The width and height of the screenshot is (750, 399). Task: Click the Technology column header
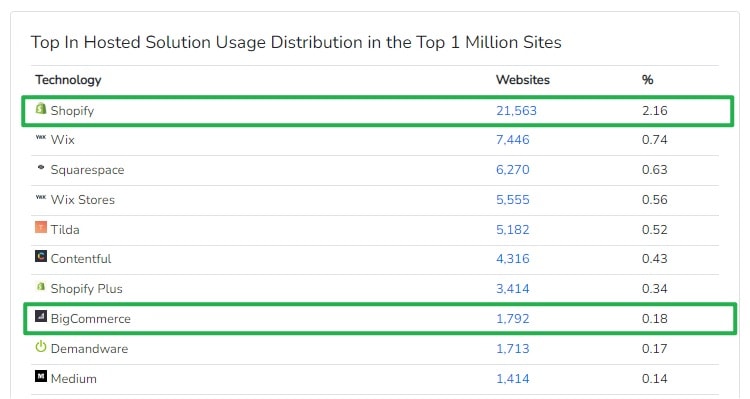pos(68,80)
